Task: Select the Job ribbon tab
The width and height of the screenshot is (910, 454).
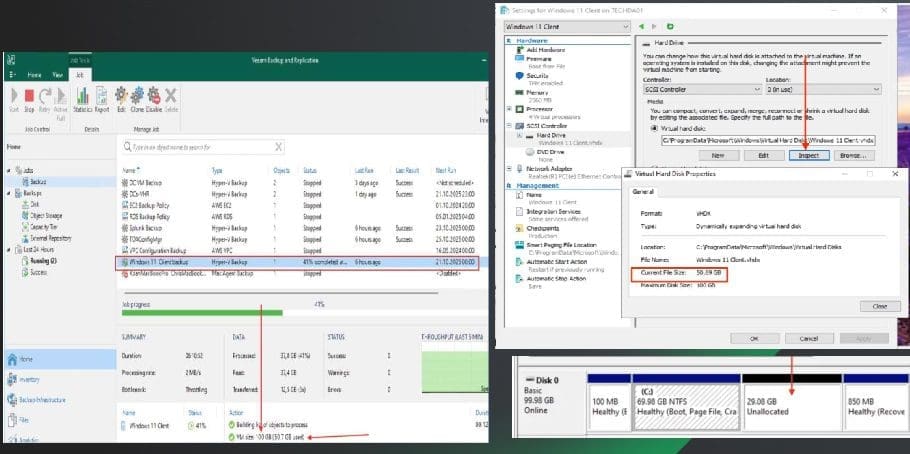Action: pos(80,75)
